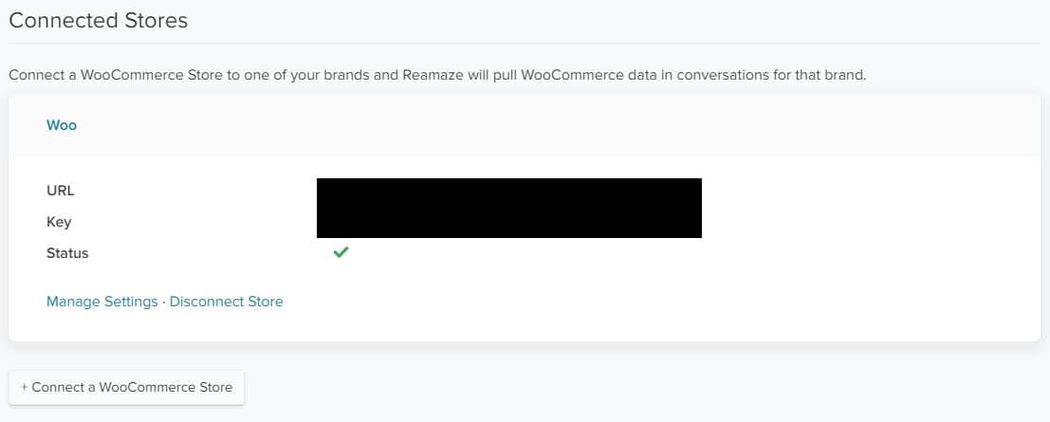Disconnect the Woo store
This screenshot has width=1050, height=422.
(226, 301)
